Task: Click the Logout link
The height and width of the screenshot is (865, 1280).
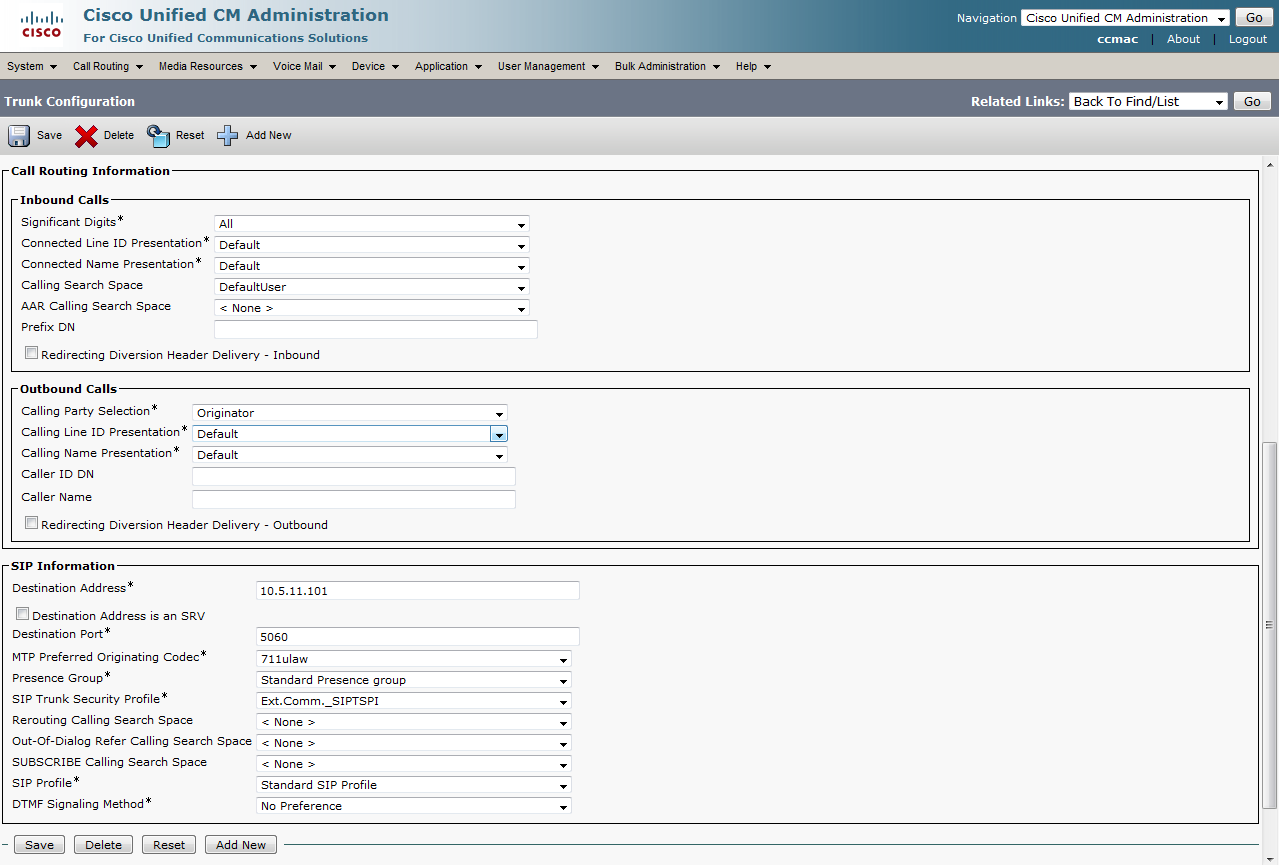Action: 1247,39
